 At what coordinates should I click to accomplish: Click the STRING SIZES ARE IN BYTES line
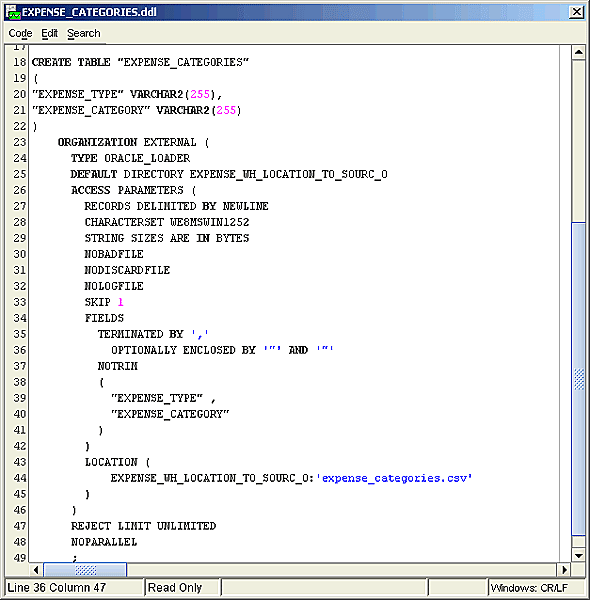tap(166, 238)
